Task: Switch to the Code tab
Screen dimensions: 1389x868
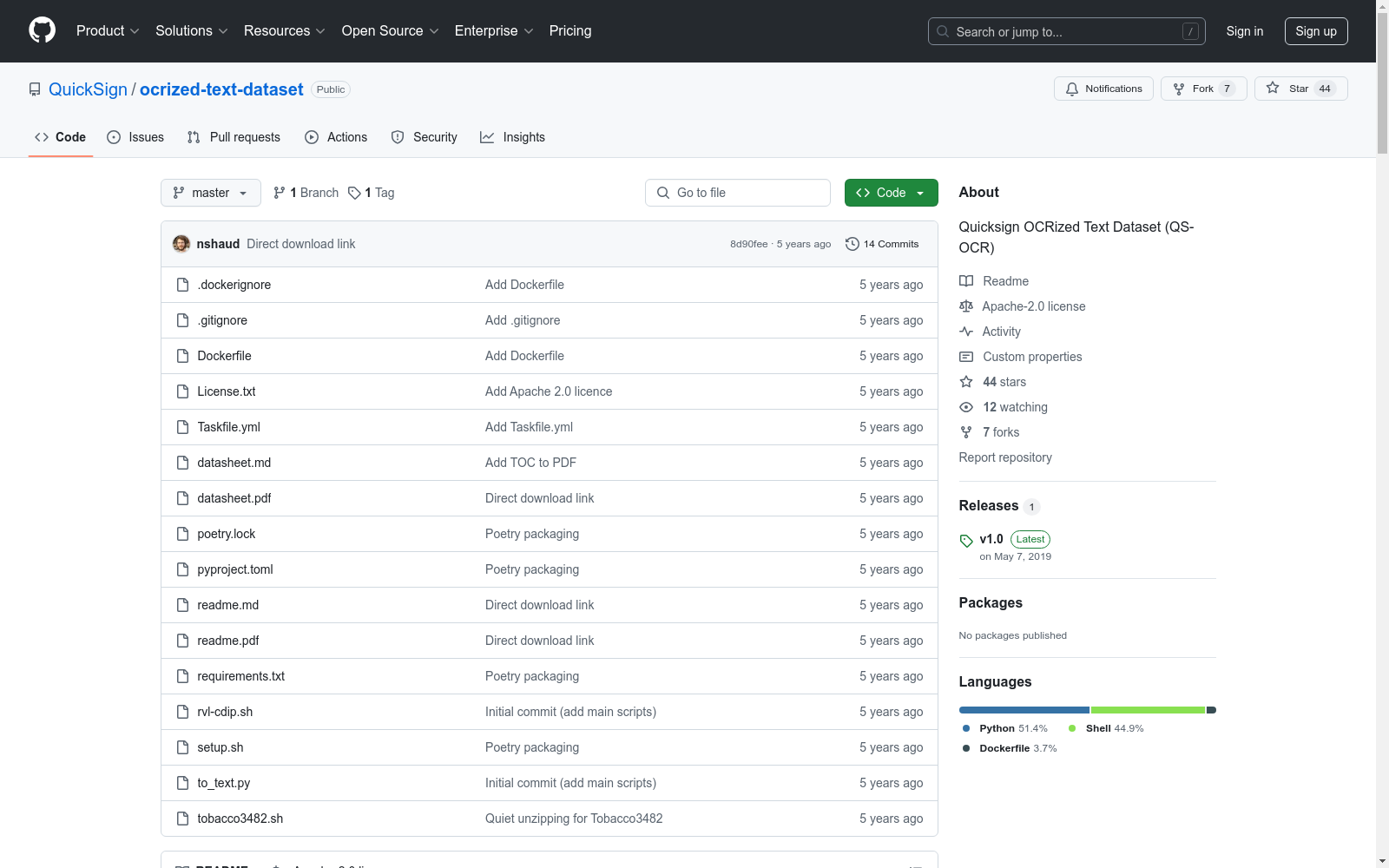Action: 61,137
